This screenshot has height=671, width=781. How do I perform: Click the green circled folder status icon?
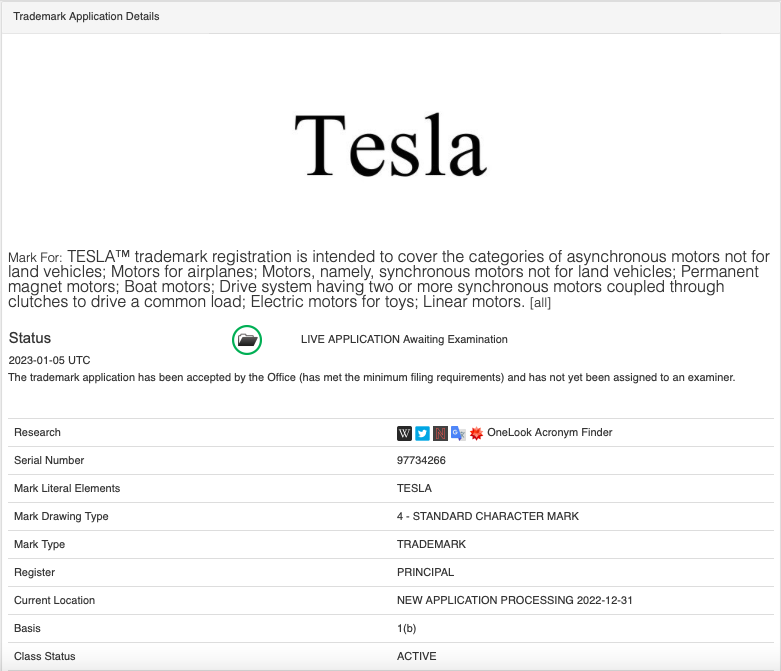click(x=247, y=340)
